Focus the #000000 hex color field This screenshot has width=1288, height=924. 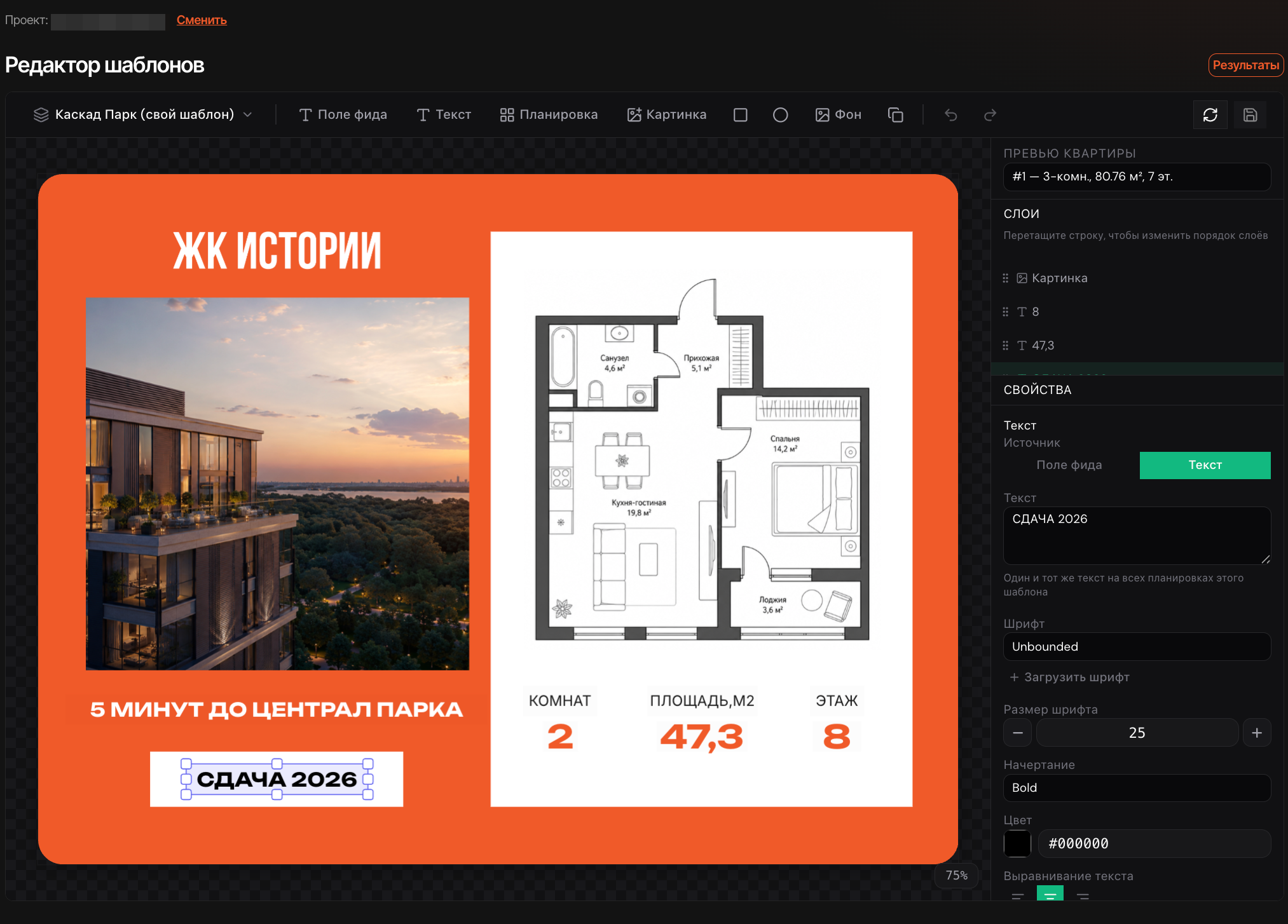click(x=1154, y=844)
